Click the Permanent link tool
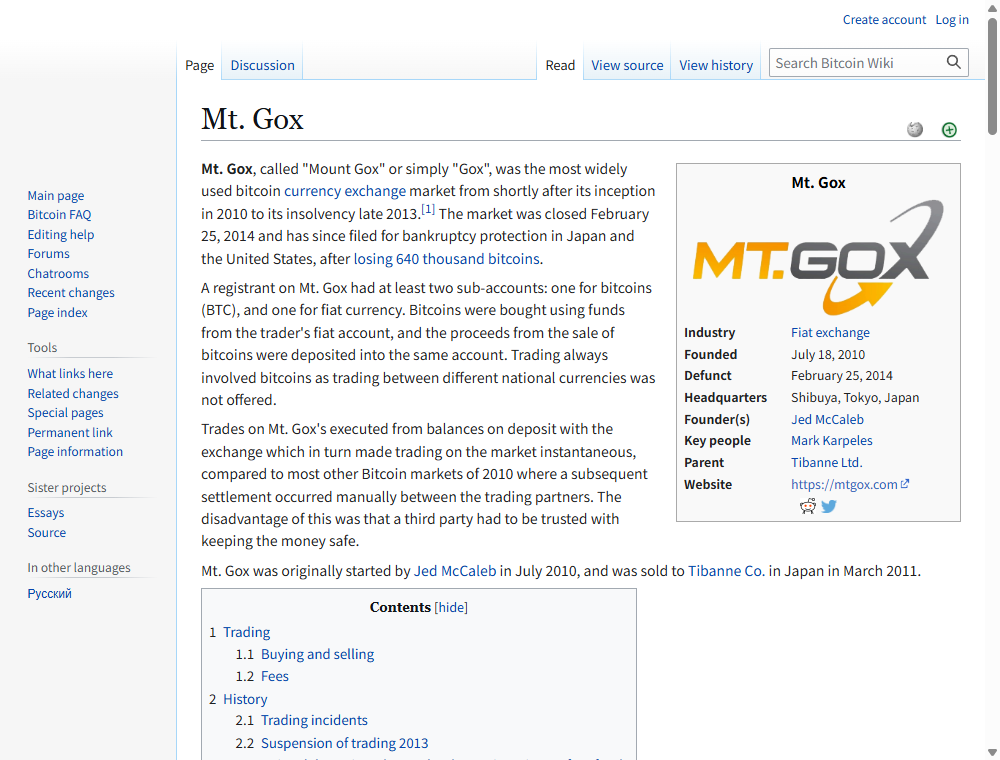Screen dimensions: 1000x760 70,432
